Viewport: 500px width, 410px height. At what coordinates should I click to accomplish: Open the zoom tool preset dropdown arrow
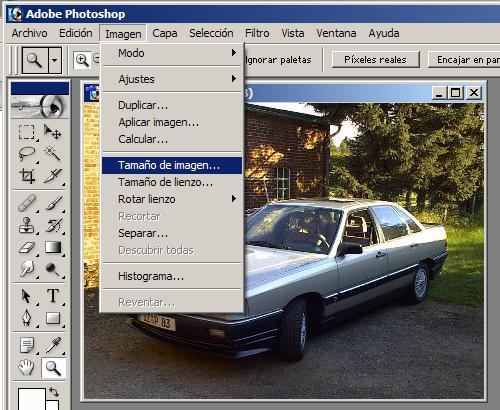pos(55,60)
